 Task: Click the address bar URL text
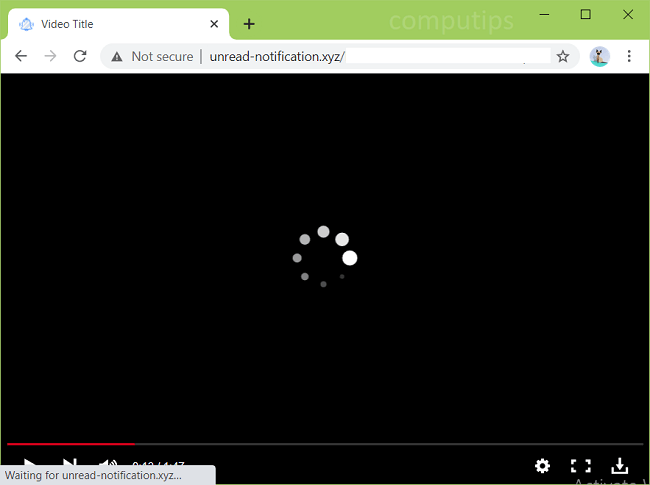277,57
